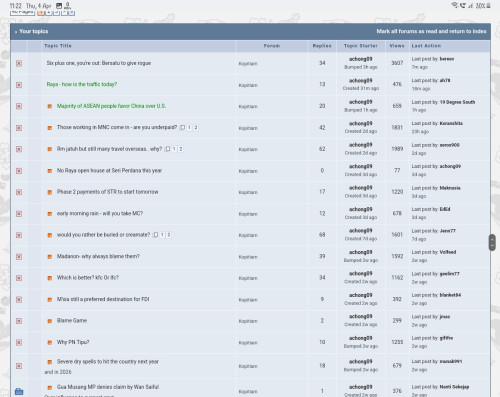Viewport: 500px width, 397px height.
Task: Click orange new-post icon beside 'Madanon- why always blame them?'
Action: 50,257
